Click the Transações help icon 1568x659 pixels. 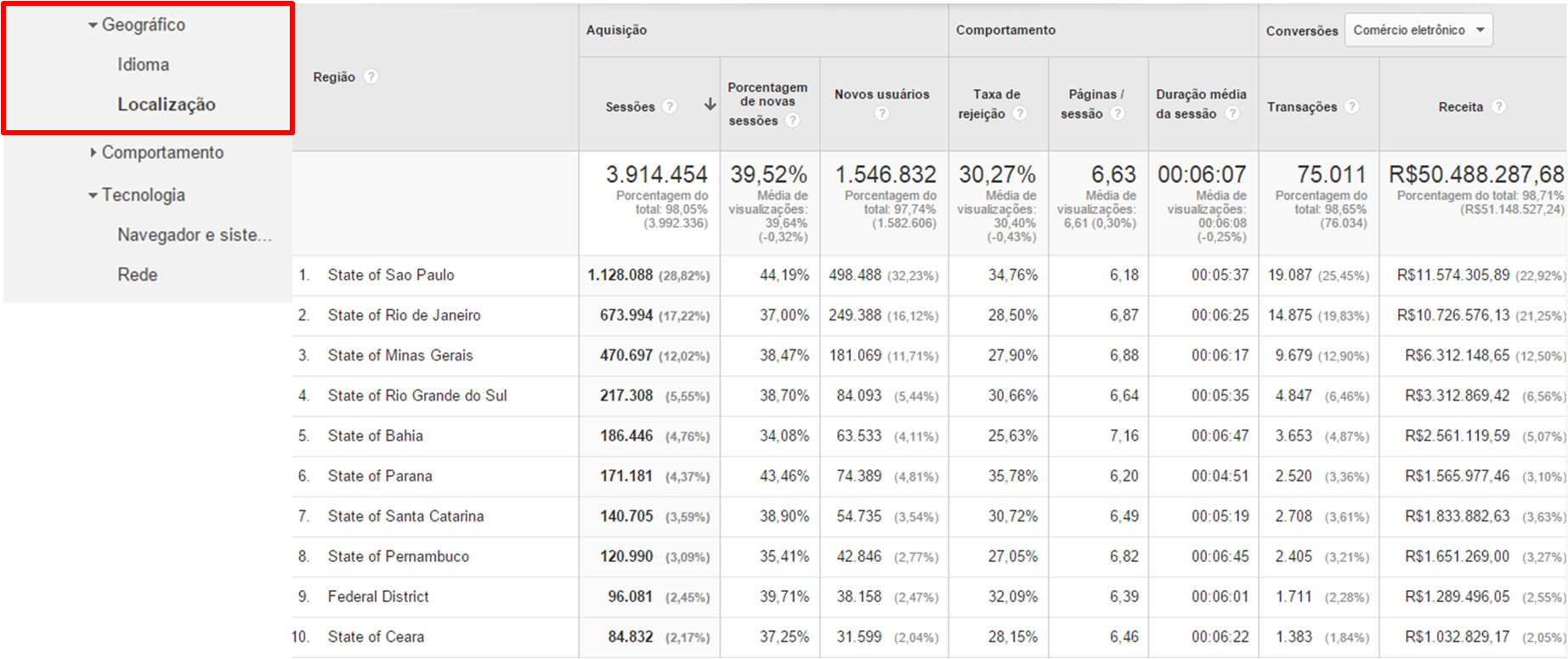point(1351,106)
